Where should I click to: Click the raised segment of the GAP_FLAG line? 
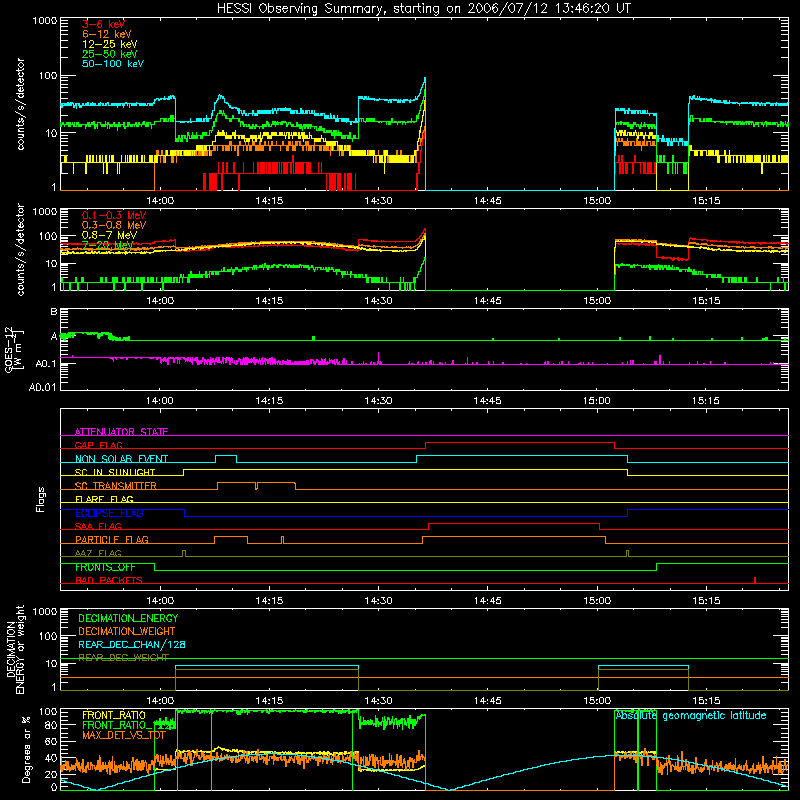click(520, 442)
